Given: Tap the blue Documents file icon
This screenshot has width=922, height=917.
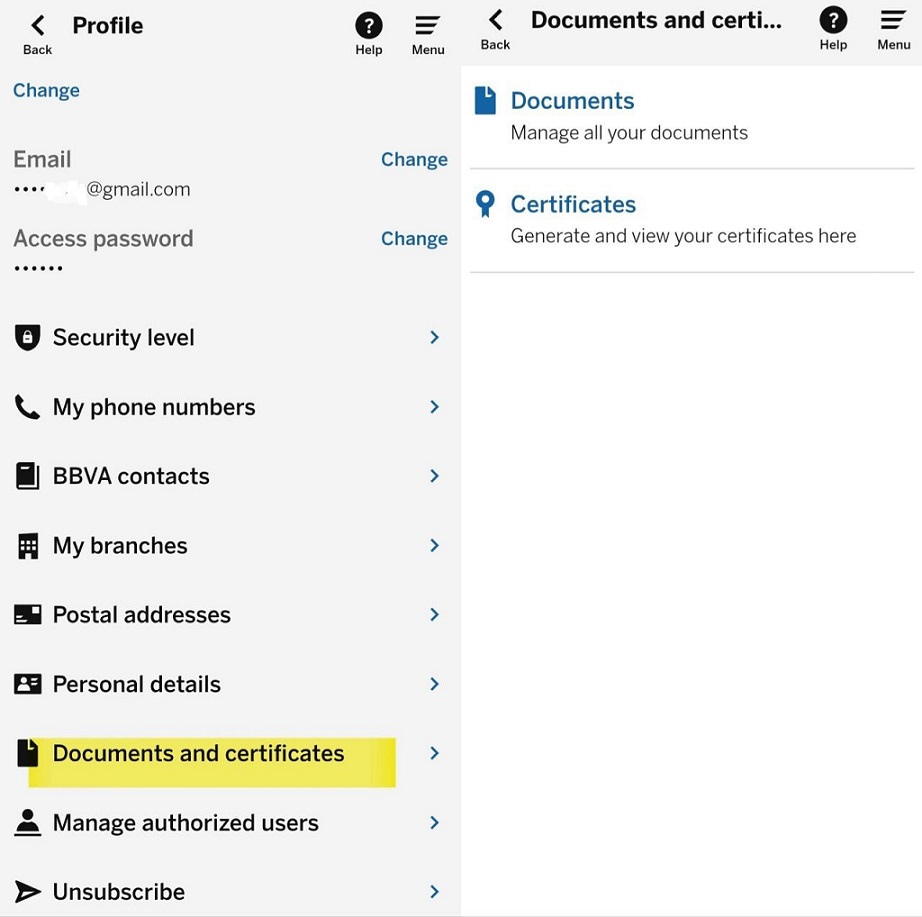Looking at the screenshot, I should (x=485, y=101).
